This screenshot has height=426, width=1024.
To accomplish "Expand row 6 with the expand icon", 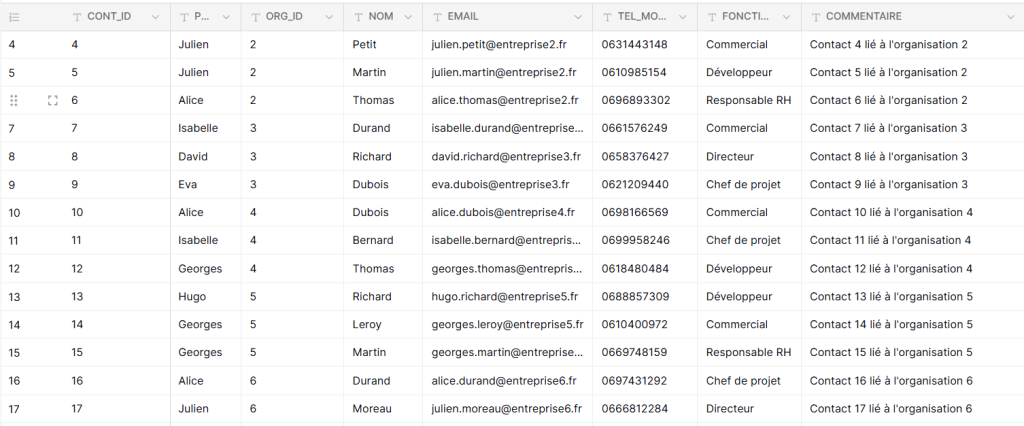I will tap(53, 101).
